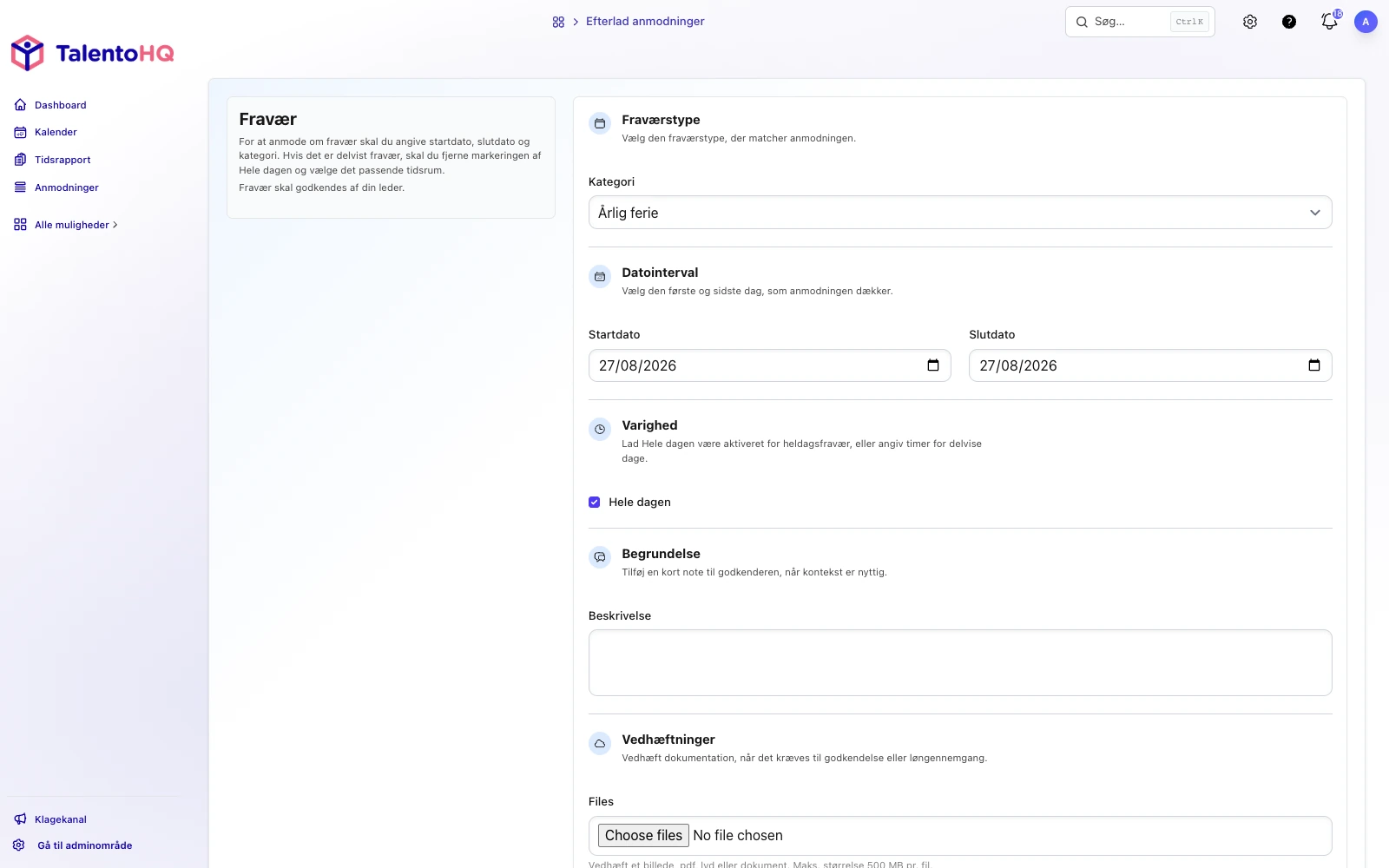Viewport: 1389px width, 868px height.
Task: Click the Dashboard home icon
Action: click(x=20, y=105)
